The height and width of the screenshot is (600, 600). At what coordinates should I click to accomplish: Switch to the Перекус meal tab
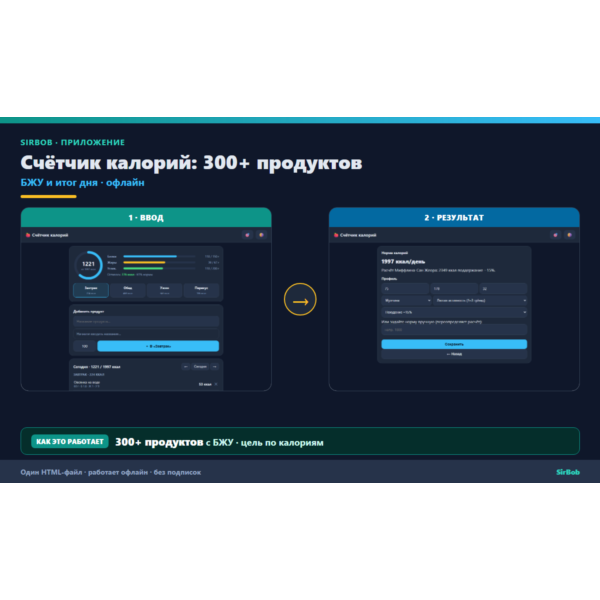tap(201, 290)
